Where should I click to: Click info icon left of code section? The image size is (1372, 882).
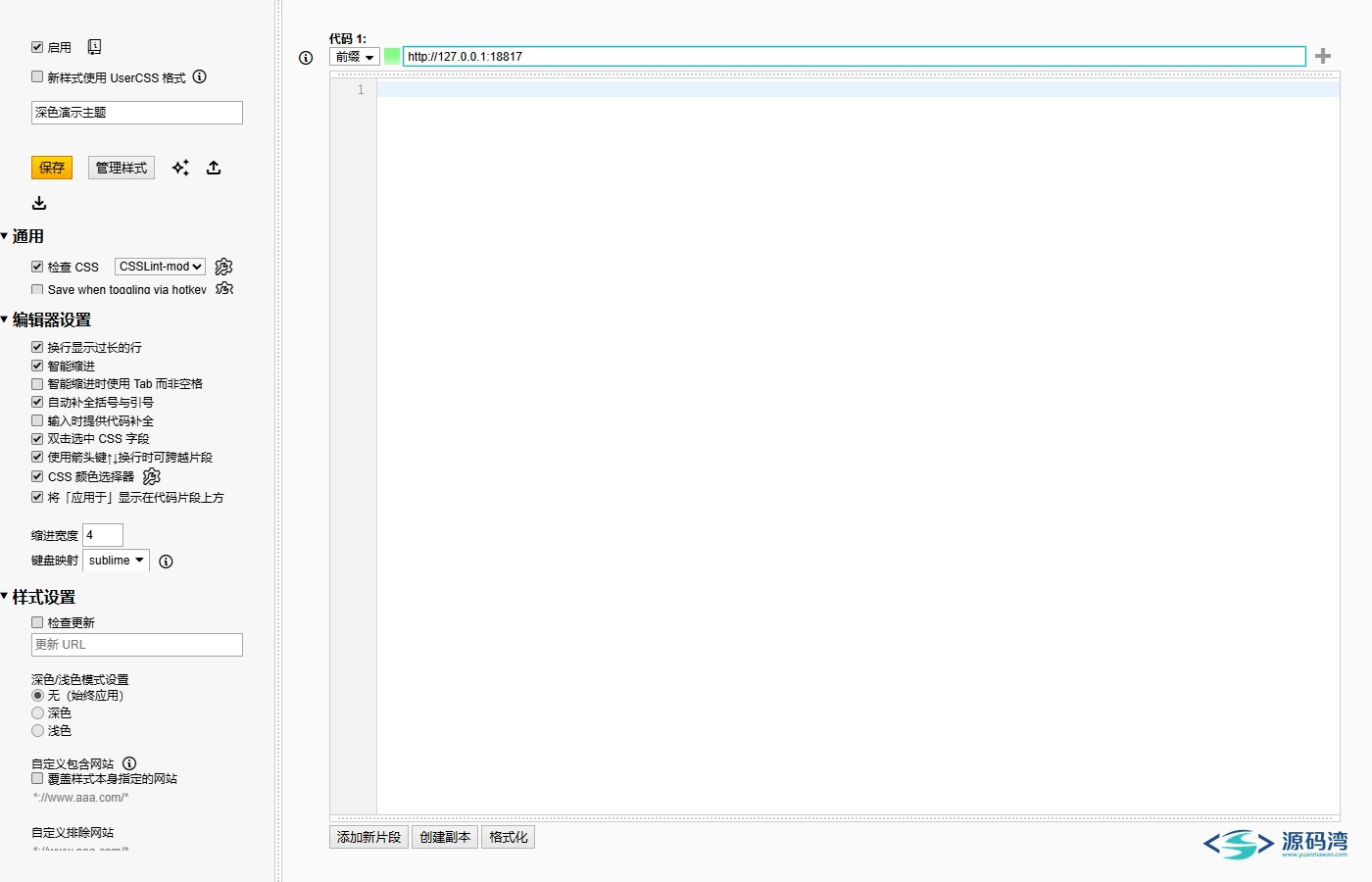[x=306, y=58]
